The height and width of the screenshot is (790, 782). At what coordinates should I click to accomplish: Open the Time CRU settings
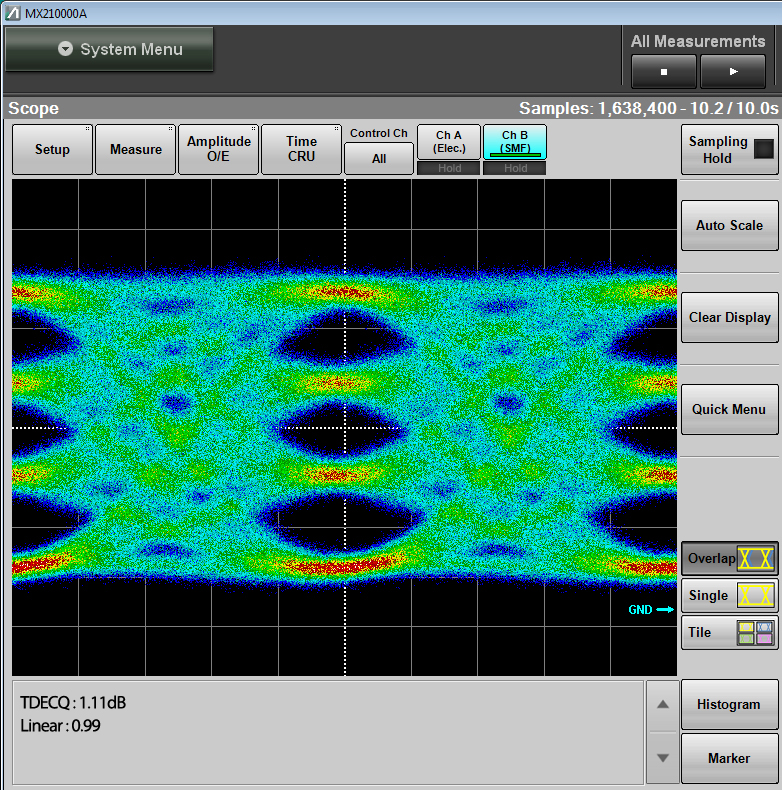coord(301,150)
